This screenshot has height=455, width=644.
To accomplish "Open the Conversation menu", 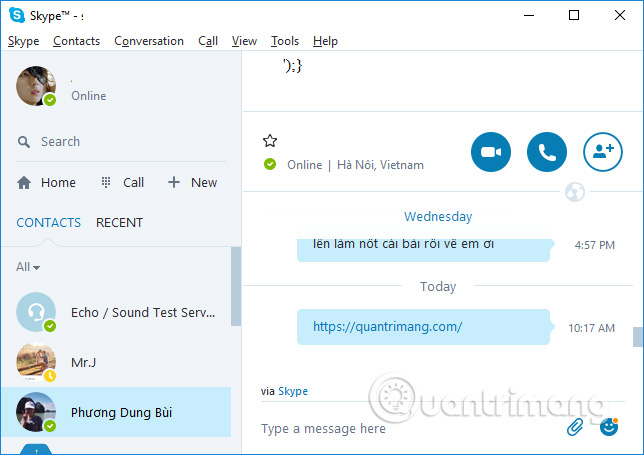I will (149, 41).
